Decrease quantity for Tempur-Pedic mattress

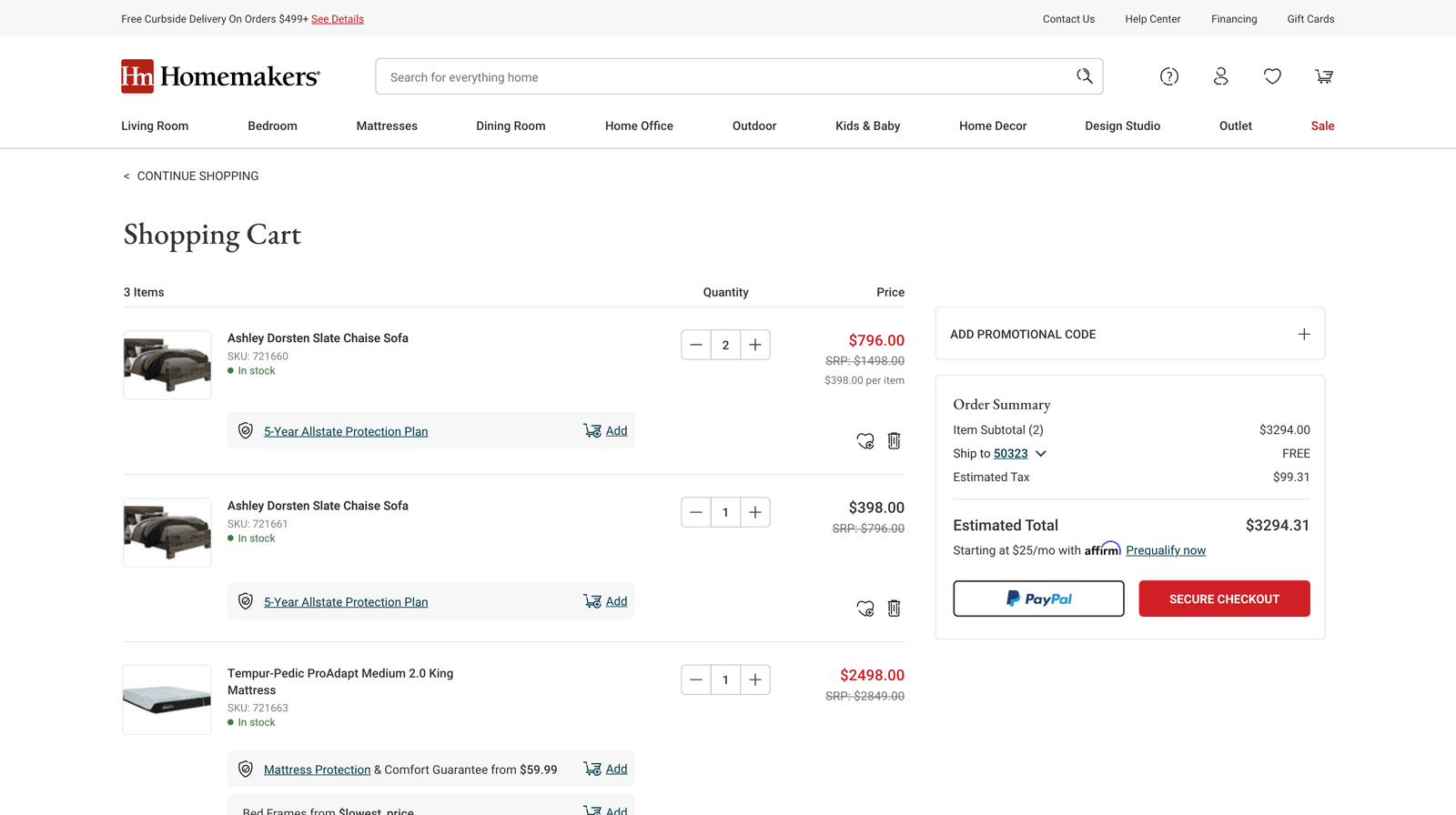pos(696,679)
